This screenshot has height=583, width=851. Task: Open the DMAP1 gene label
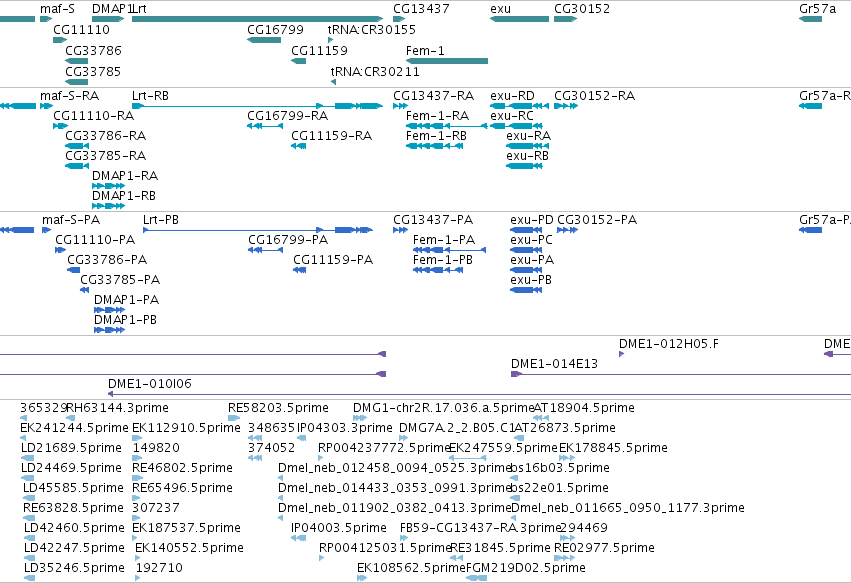point(111,9)
